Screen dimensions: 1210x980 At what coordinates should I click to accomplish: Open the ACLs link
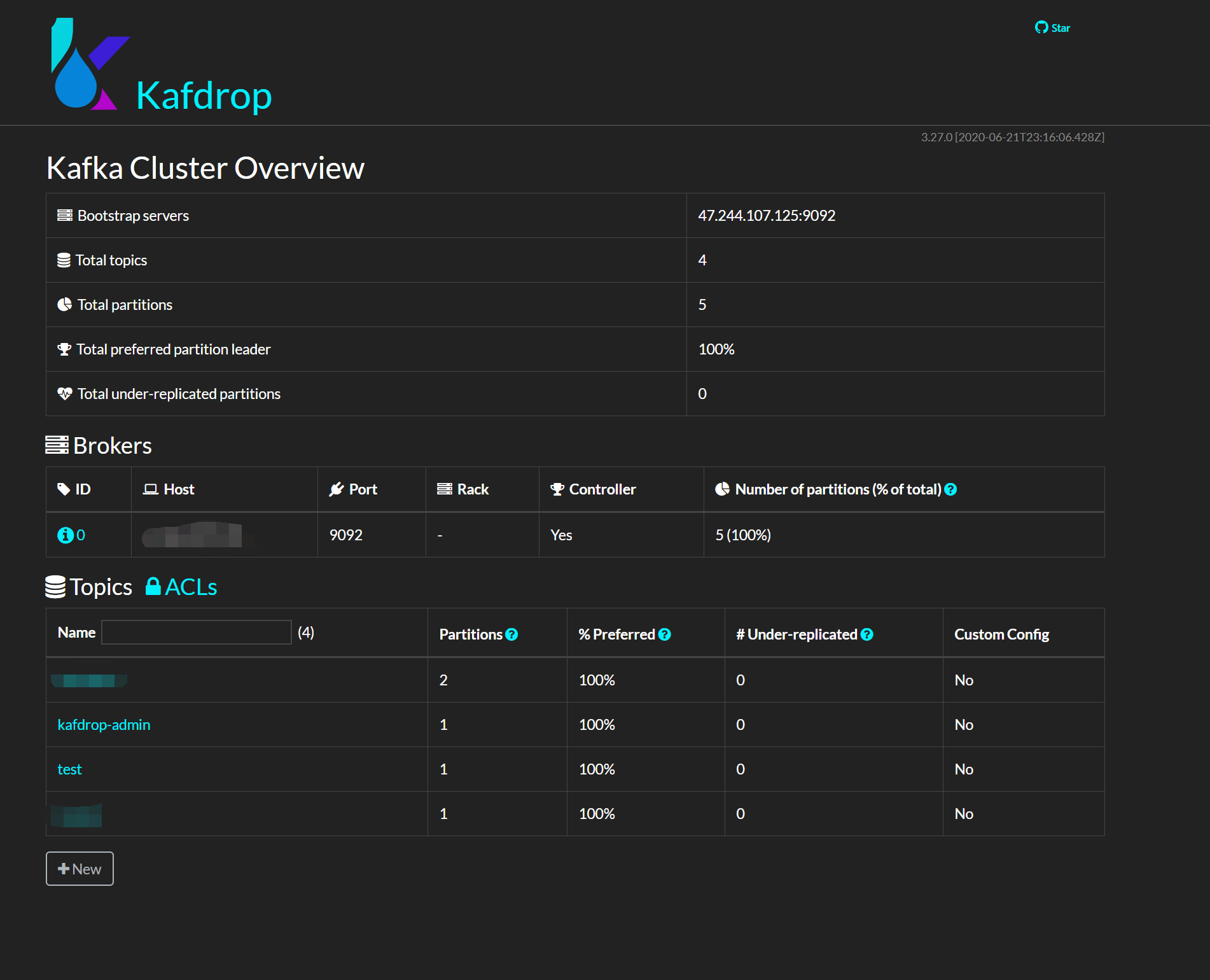(x=191, y=587)
